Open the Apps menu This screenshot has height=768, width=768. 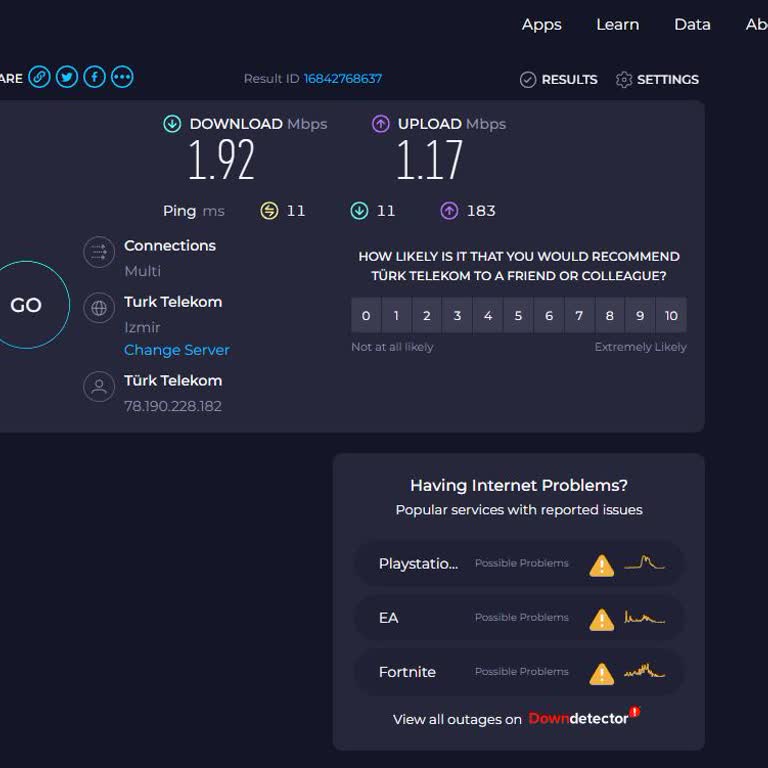[541, 24]
